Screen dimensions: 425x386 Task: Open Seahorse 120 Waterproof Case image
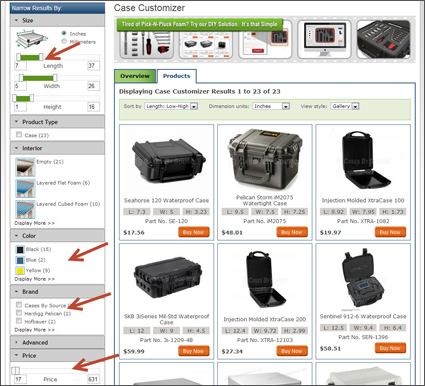click(x=168, y=161)
